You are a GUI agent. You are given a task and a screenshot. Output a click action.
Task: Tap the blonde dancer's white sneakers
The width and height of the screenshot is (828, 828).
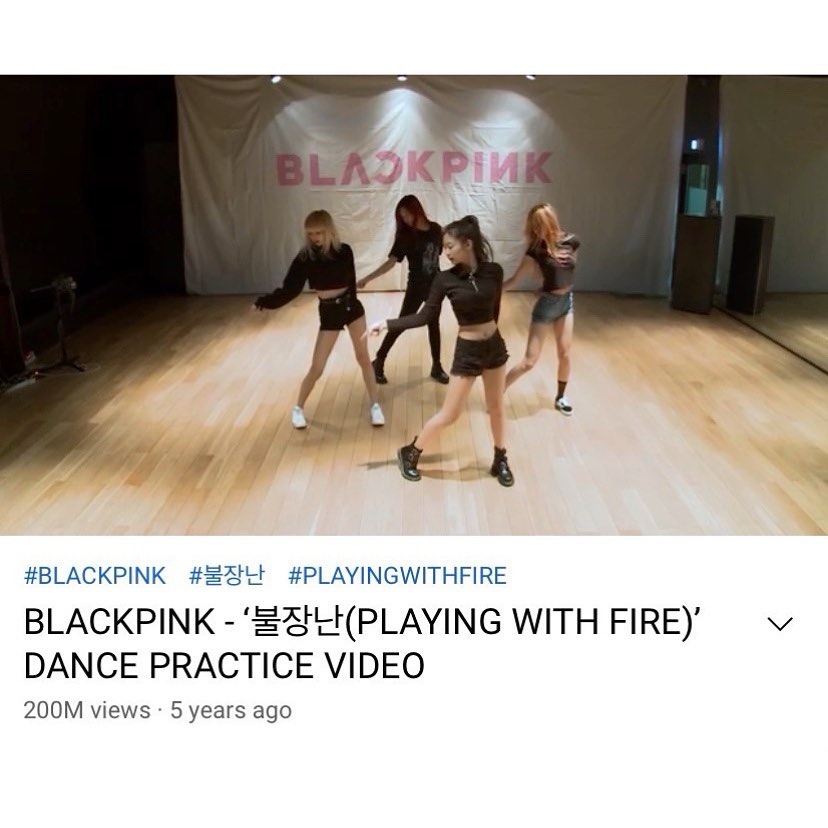click(x=338, y=416)
